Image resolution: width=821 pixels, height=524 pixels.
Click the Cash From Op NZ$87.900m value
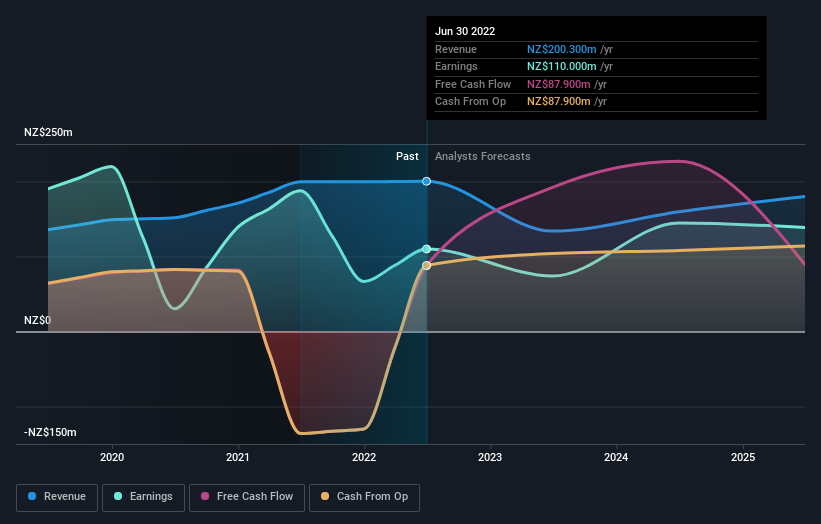click(558, 102)
